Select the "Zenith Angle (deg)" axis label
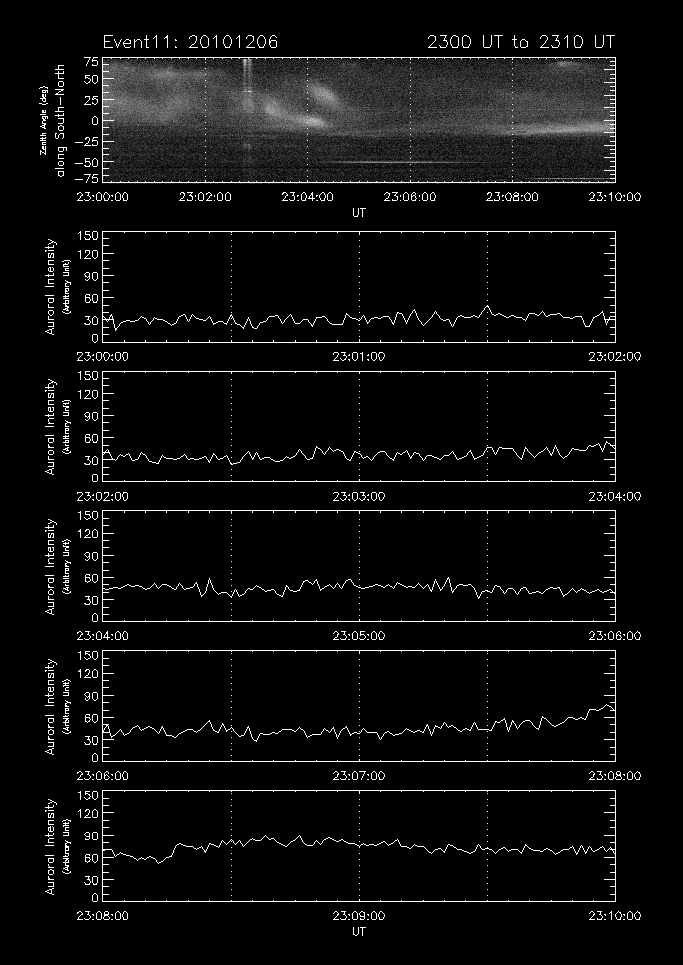 tap(44, 121)
